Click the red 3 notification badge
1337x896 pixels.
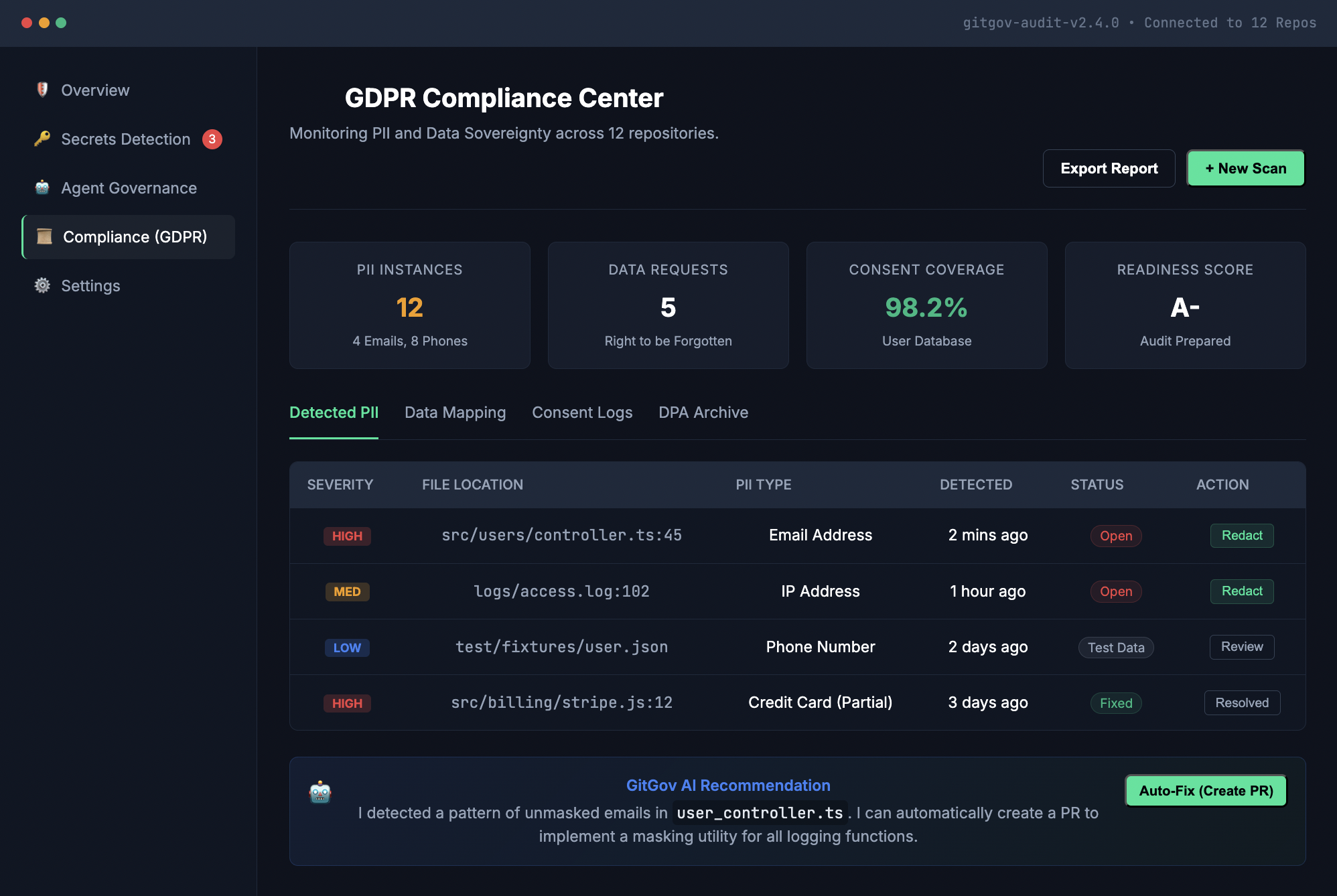pyautogui.click(x=212, y=139)
